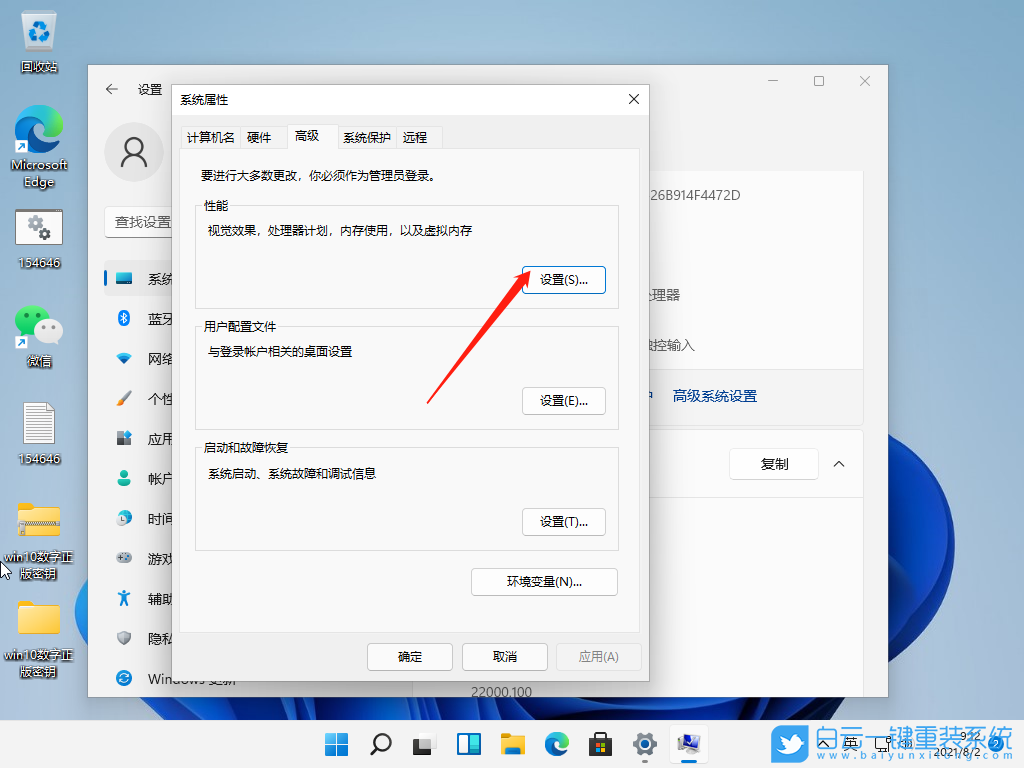Open 网络 settings from the sidebar
This screenshot has width=1024, height=768.
125,358
